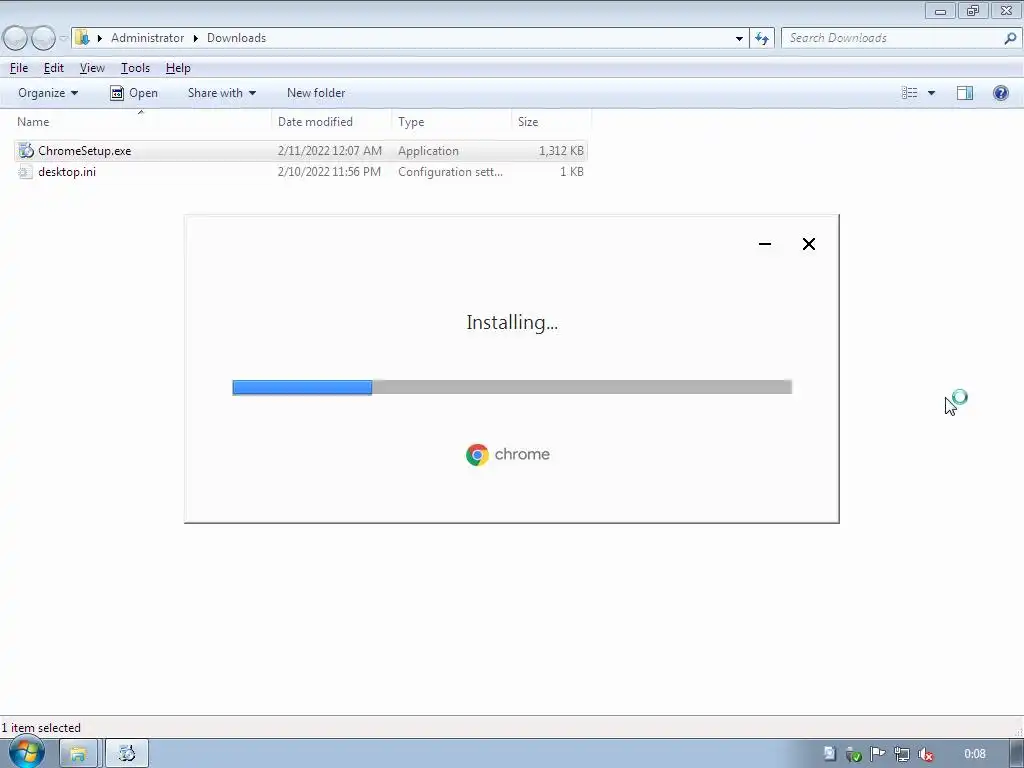Select the ChromeSetup.exe file name
The height and width of the screenshot is (768, 1024).
click(x=85, y=151)
